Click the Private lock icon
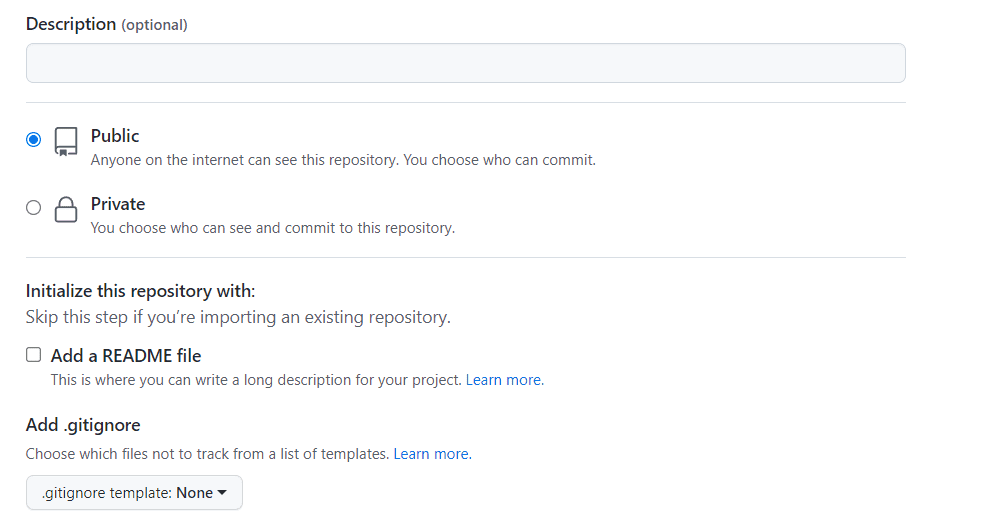This screenshot has height=528, width=981. click(x=66, y=209)
